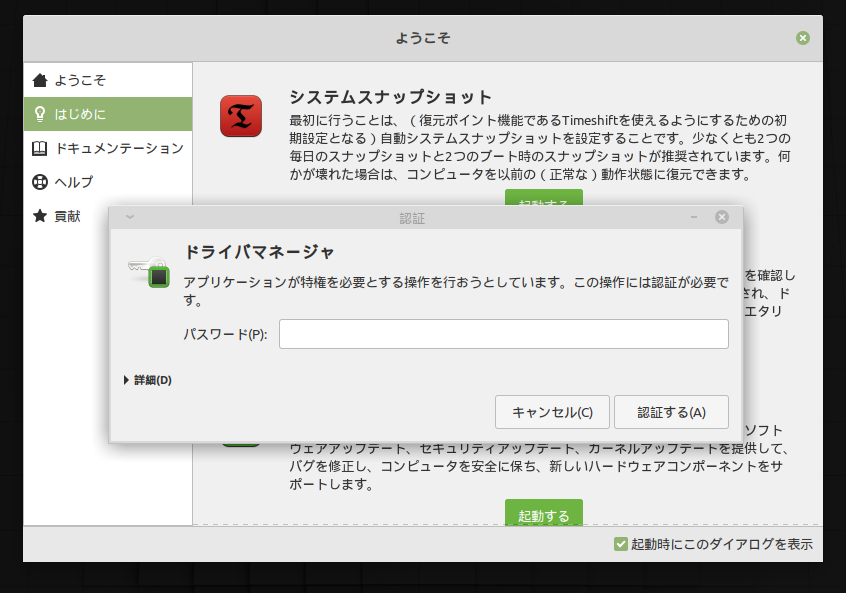Expand the 詳細(D) details section
Image resolution: width=846 pixels, height=593 pixels.
tap(148, 380)
